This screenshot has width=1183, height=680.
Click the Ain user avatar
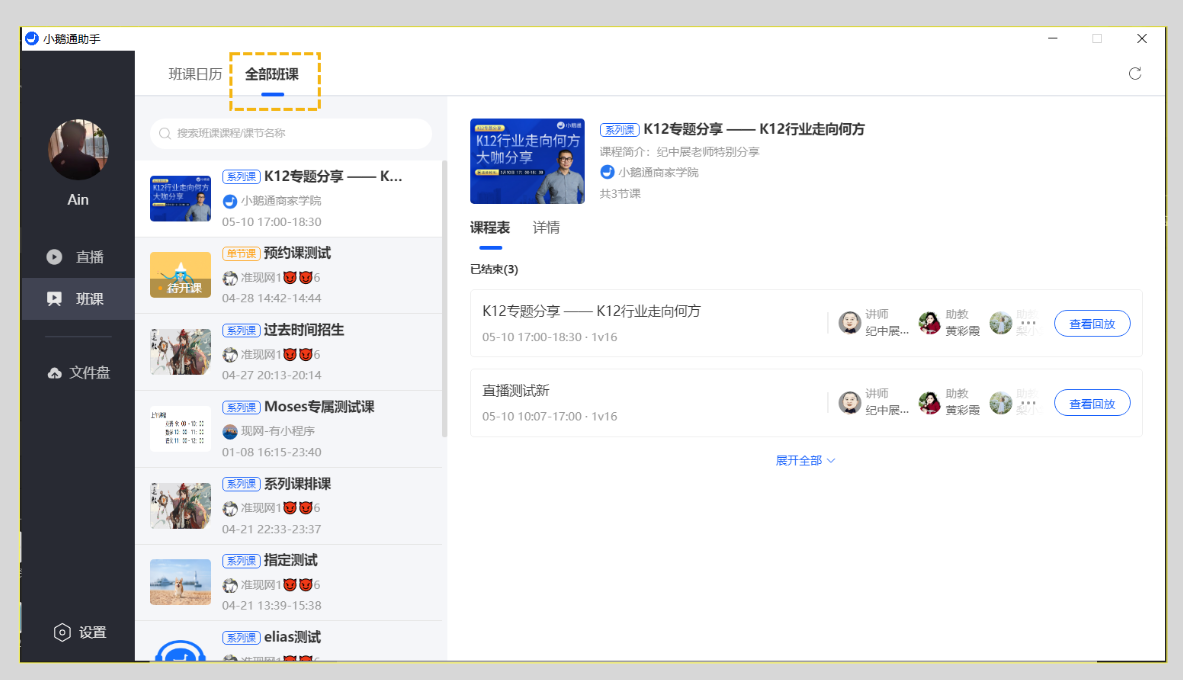78,150
